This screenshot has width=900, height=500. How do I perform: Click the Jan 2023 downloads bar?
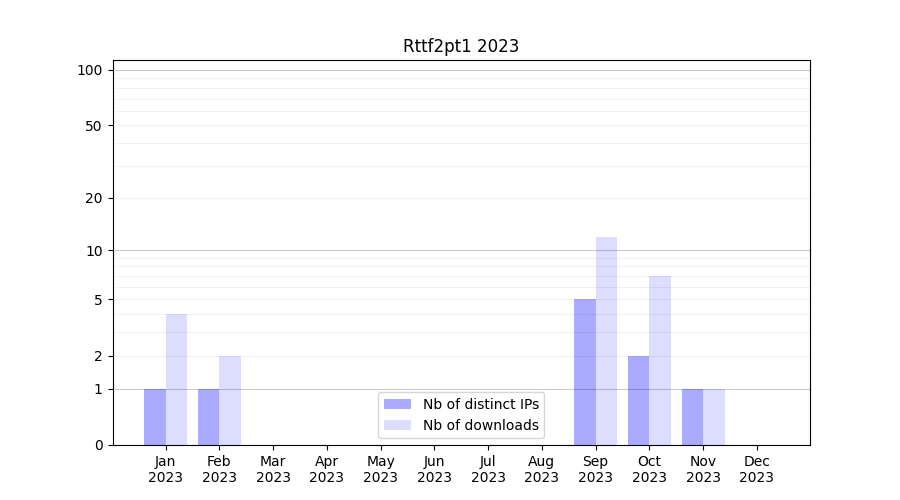176,380
